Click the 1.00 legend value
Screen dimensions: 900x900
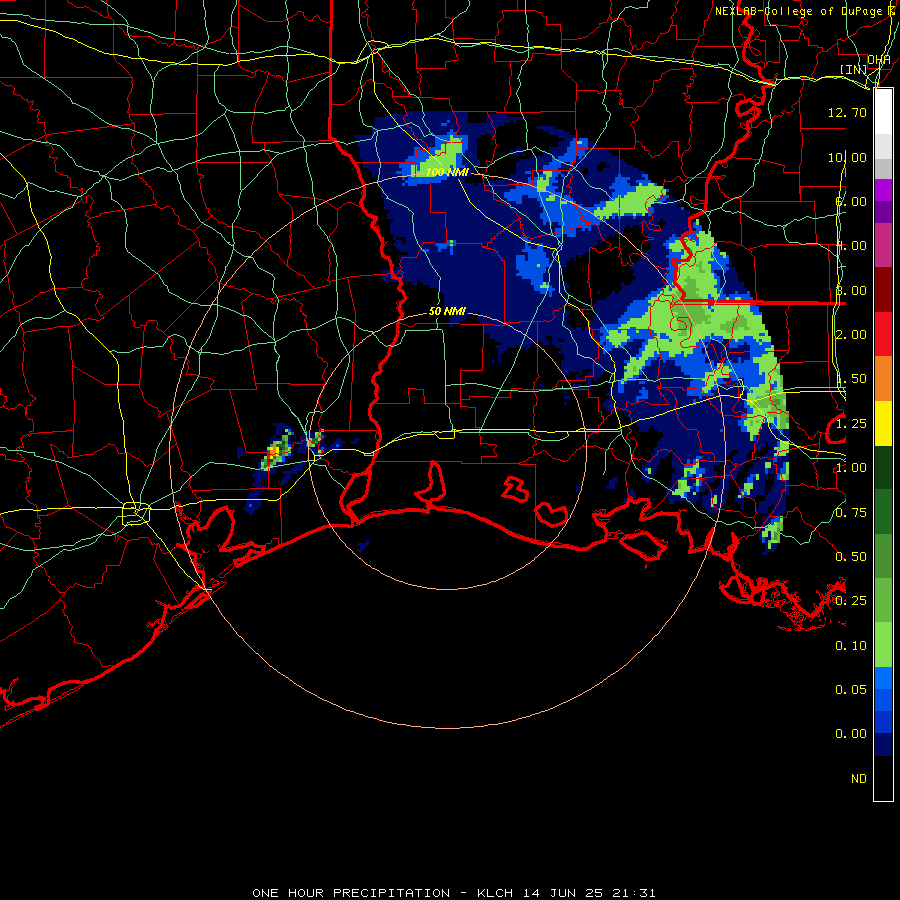pos(851,468)
